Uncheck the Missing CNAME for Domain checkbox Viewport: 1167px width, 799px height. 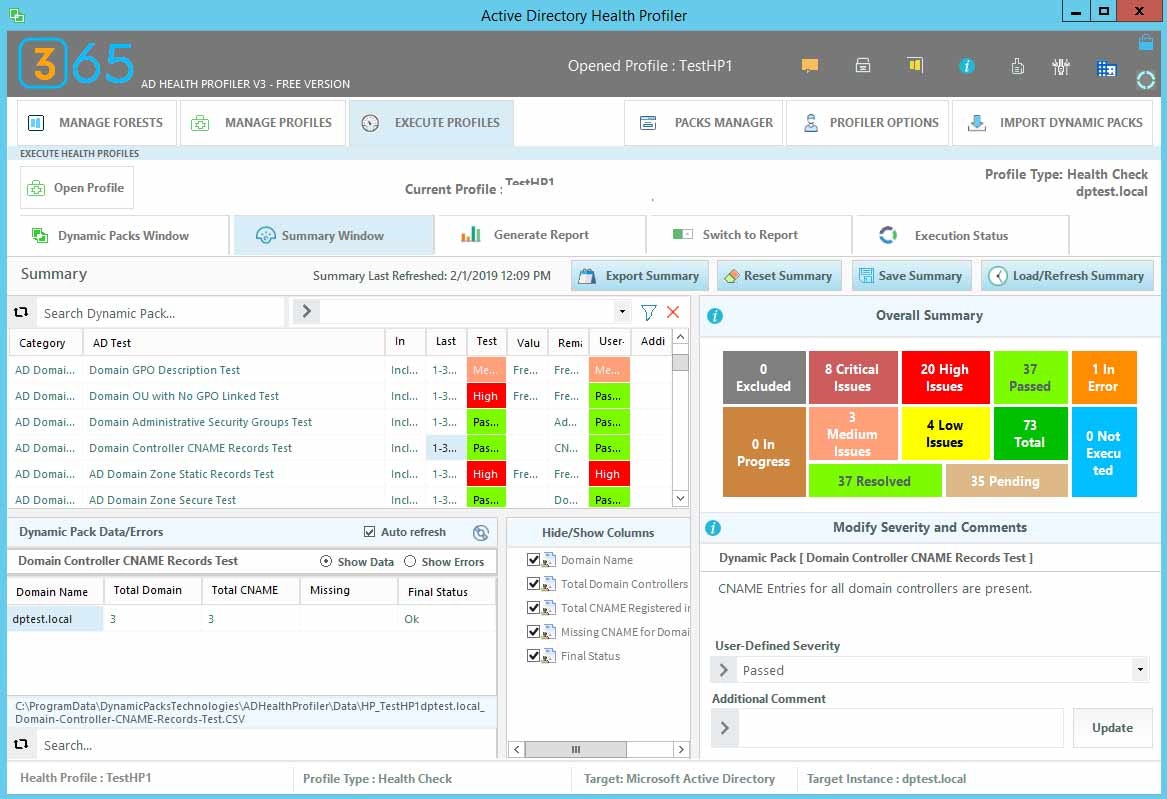(x=533, y=631)
